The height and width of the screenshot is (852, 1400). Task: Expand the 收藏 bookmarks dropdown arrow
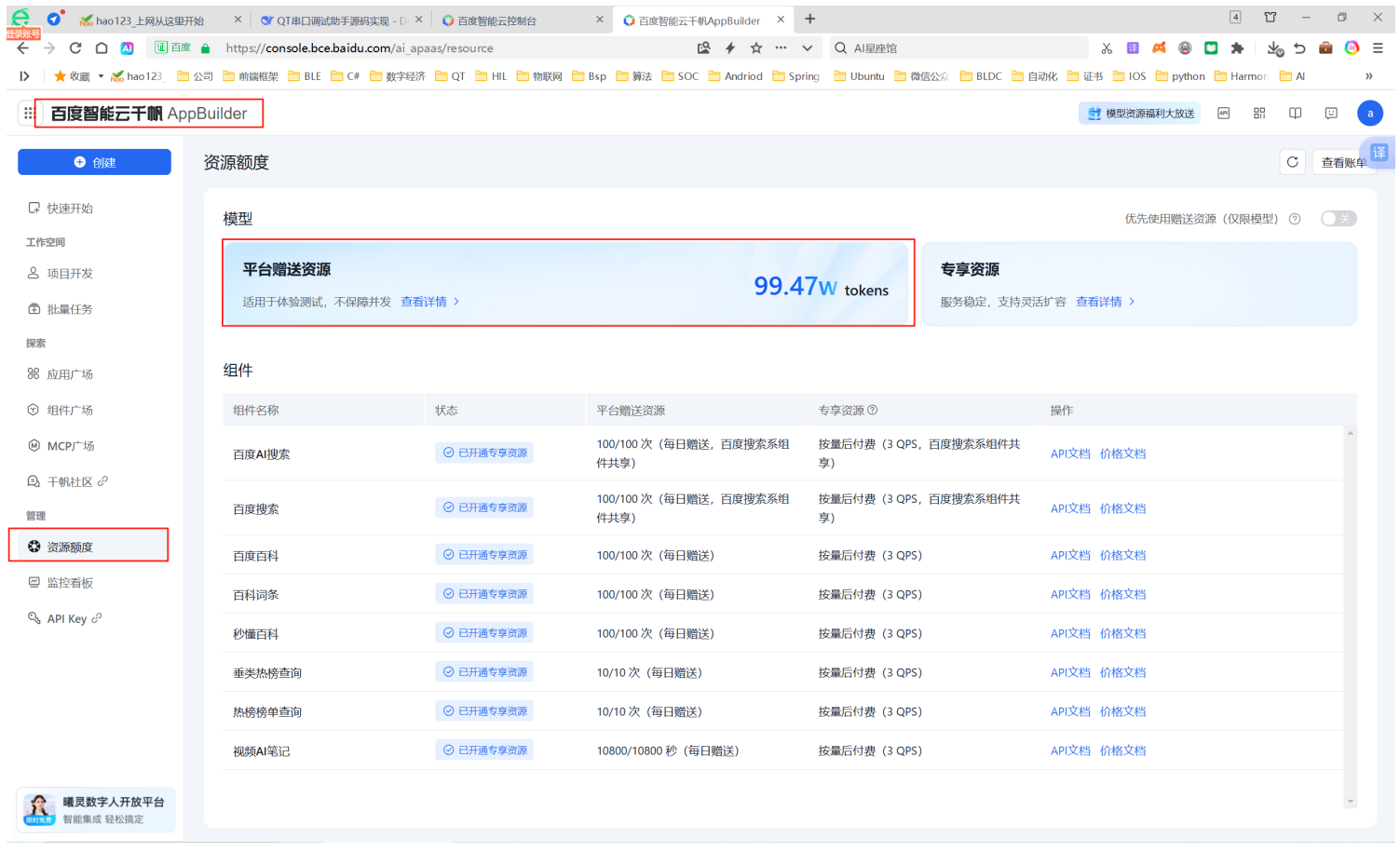[x=101, y=76]
